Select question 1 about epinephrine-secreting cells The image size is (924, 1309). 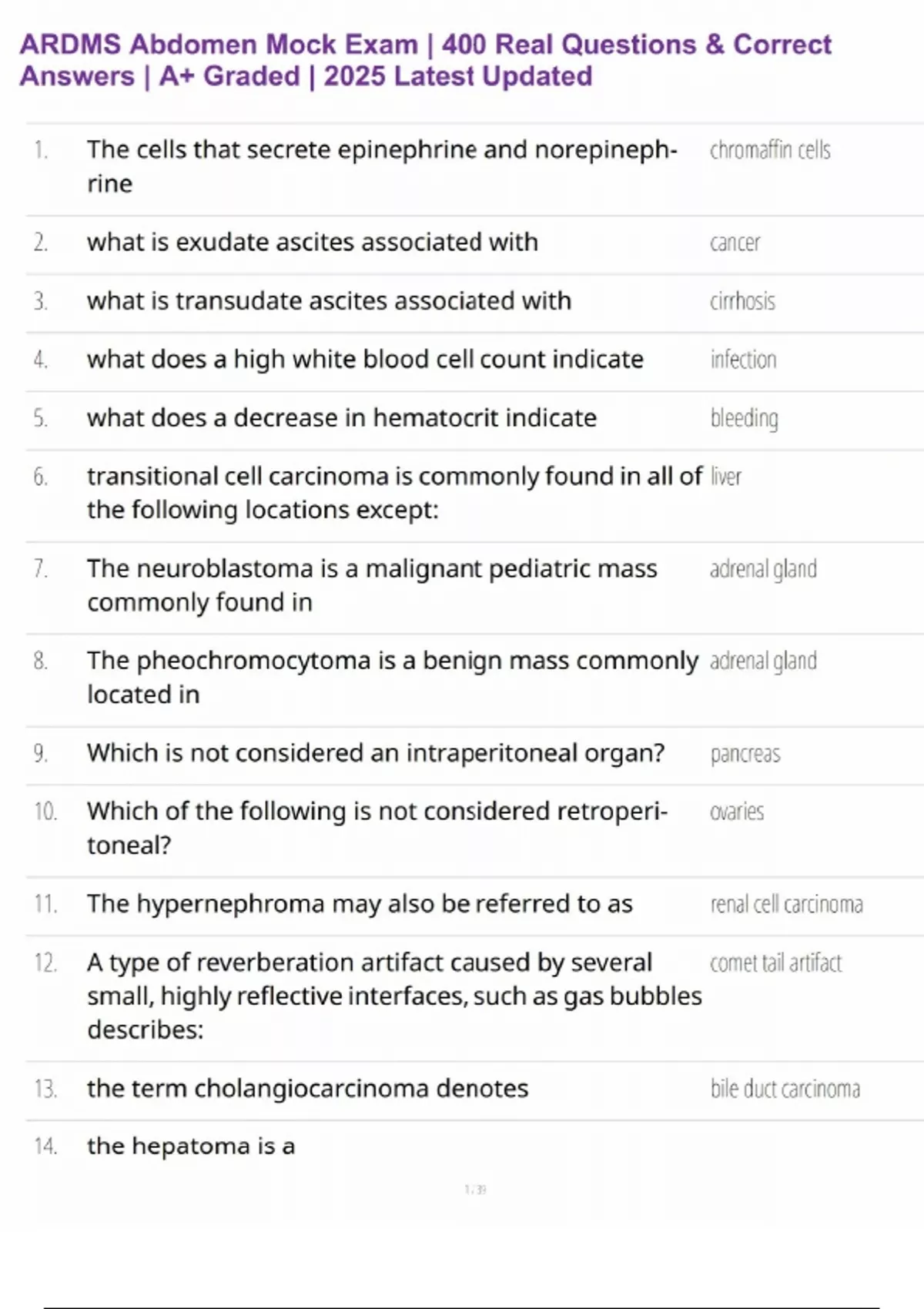click(381, 166)
